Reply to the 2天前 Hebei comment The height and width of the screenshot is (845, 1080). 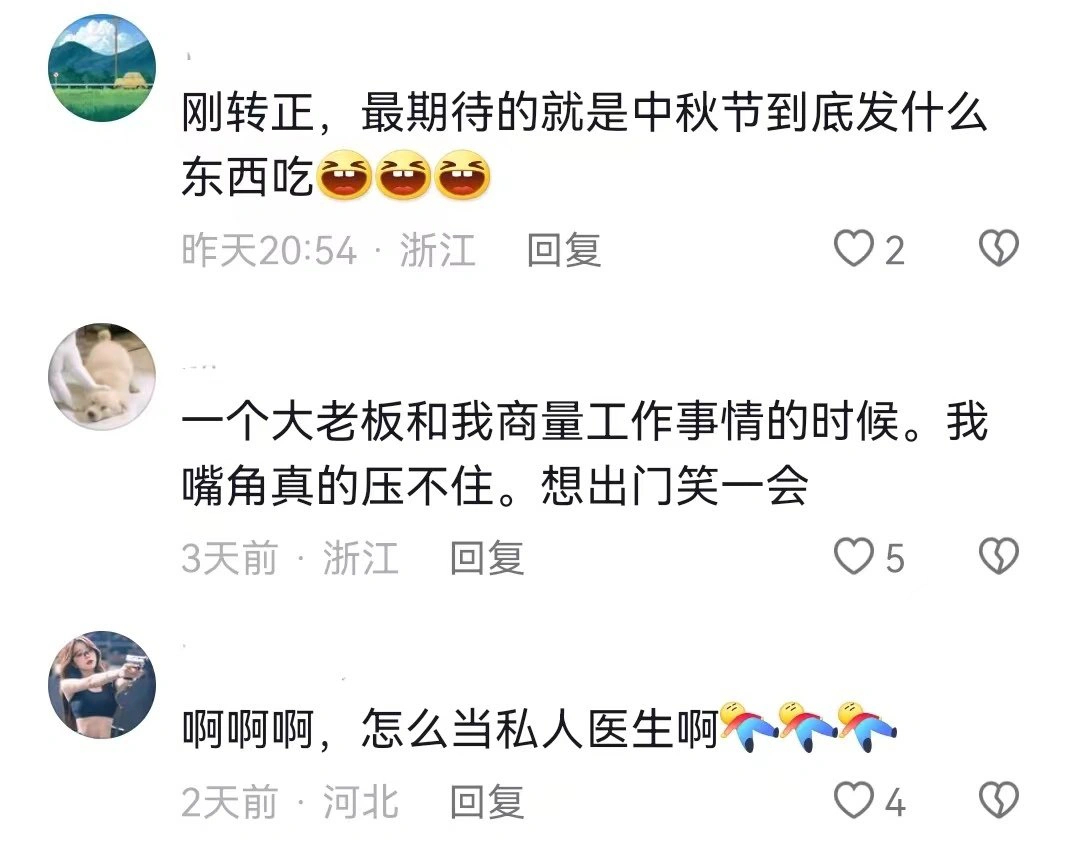[487, 802]
